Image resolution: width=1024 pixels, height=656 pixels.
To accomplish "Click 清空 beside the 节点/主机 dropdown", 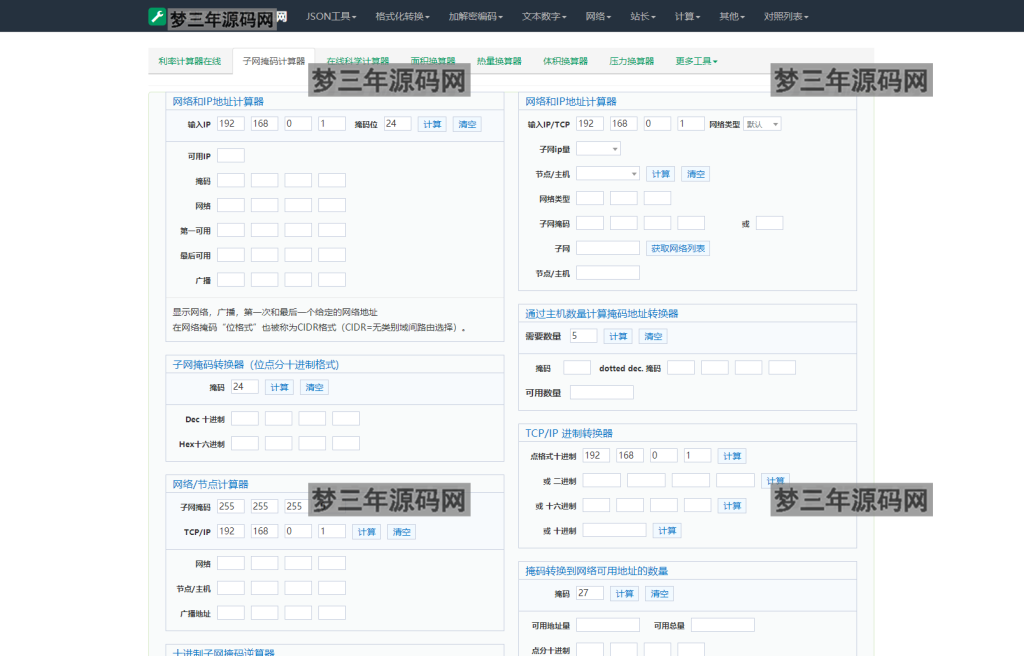I will click(x=696, y=174).
